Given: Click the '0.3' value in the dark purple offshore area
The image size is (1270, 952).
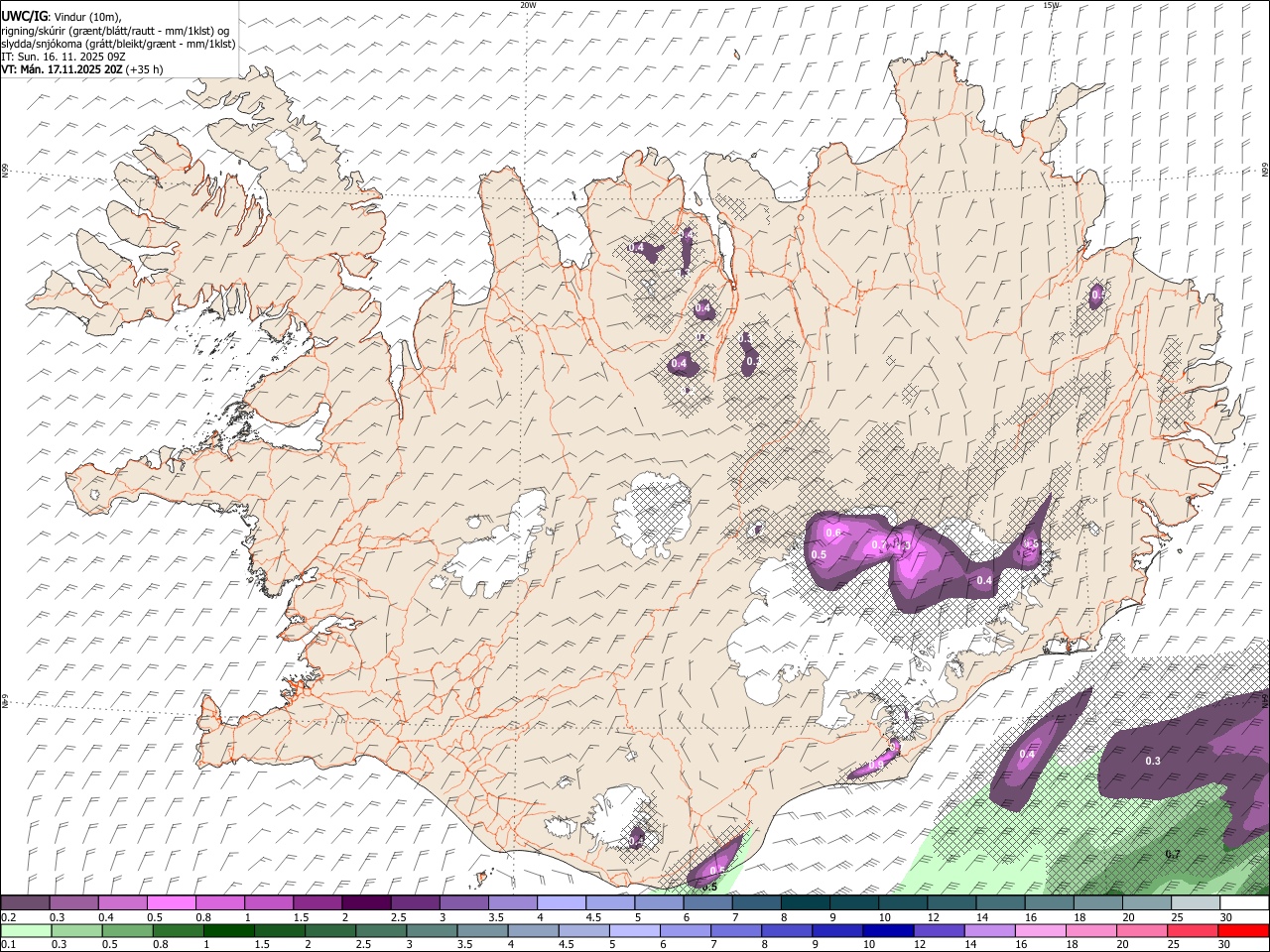Looking at the screenshot, I should pyautogui.click(x=1153, y=761).
